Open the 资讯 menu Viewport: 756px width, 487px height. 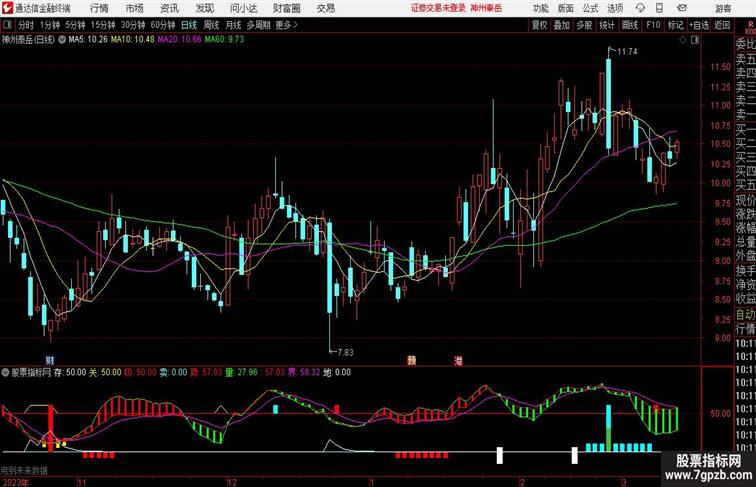click(169, 8)
